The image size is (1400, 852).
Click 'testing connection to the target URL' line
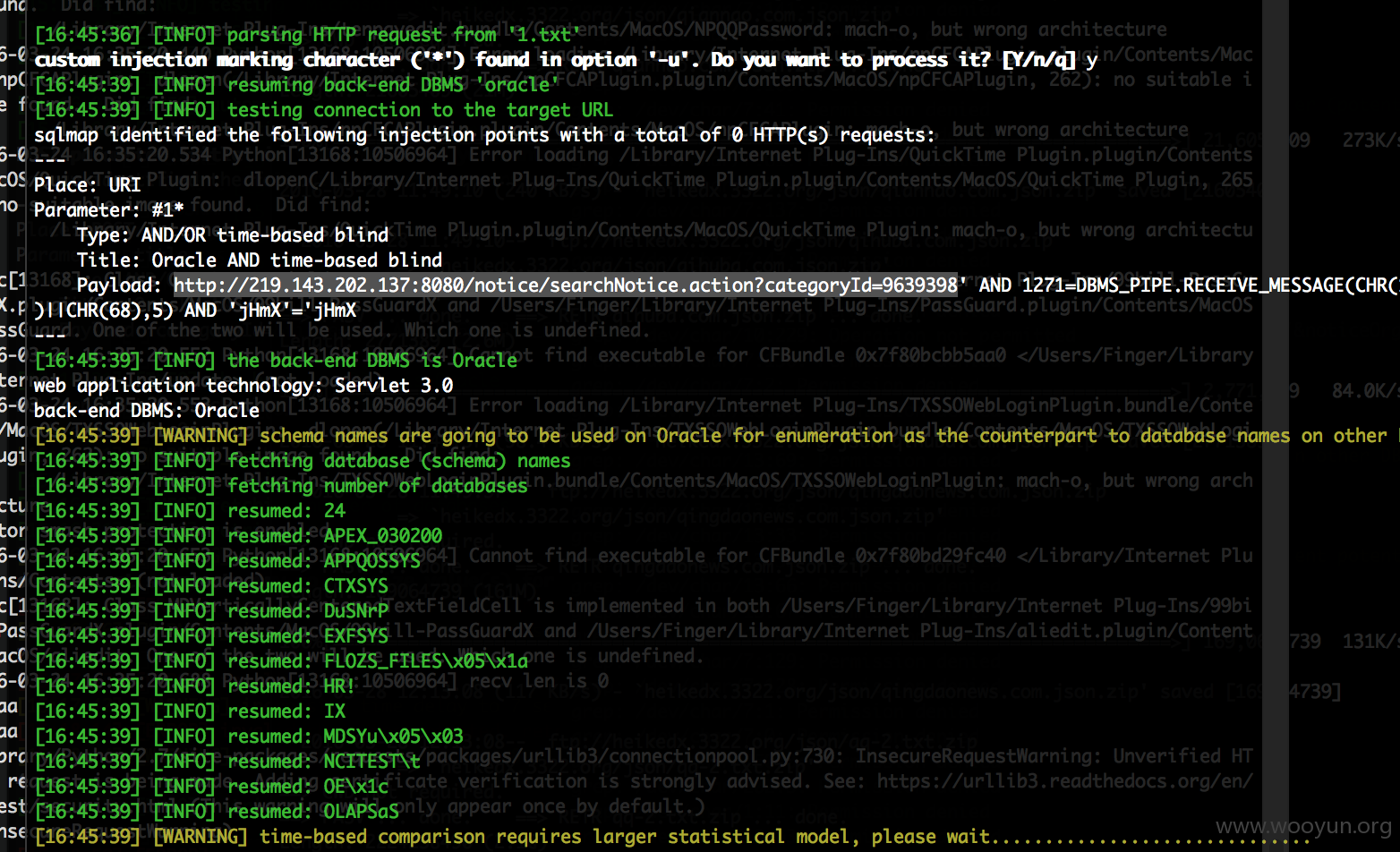pos(324,109)
